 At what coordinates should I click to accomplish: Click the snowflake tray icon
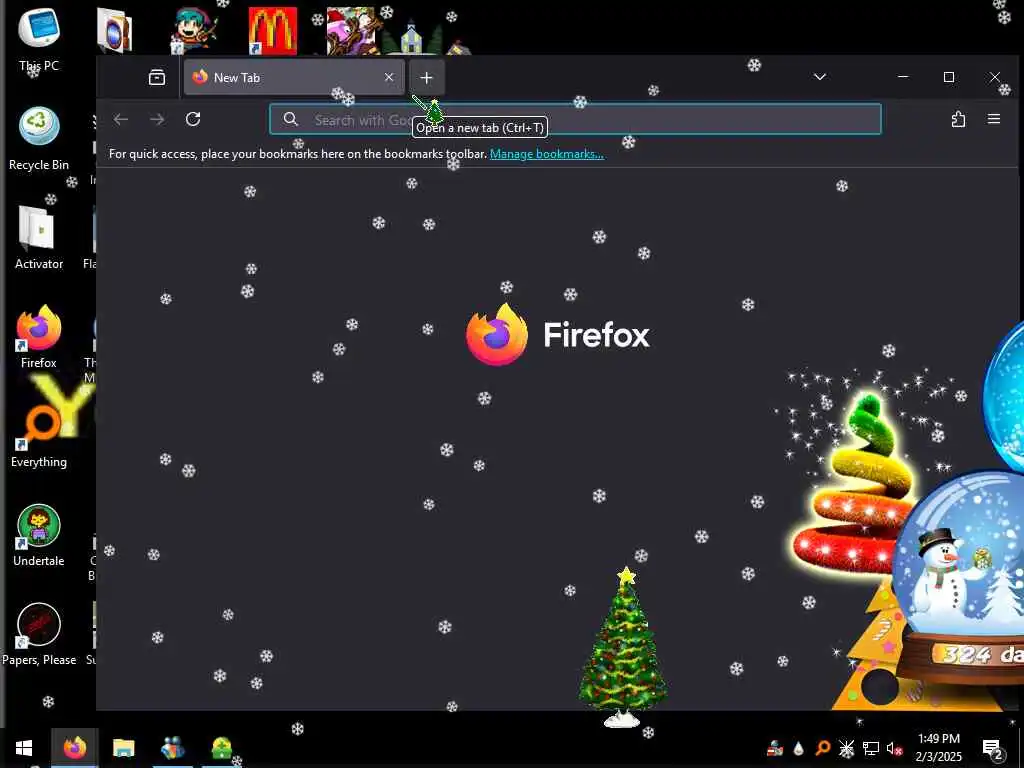pyautogui.click(x=846, y=748)
